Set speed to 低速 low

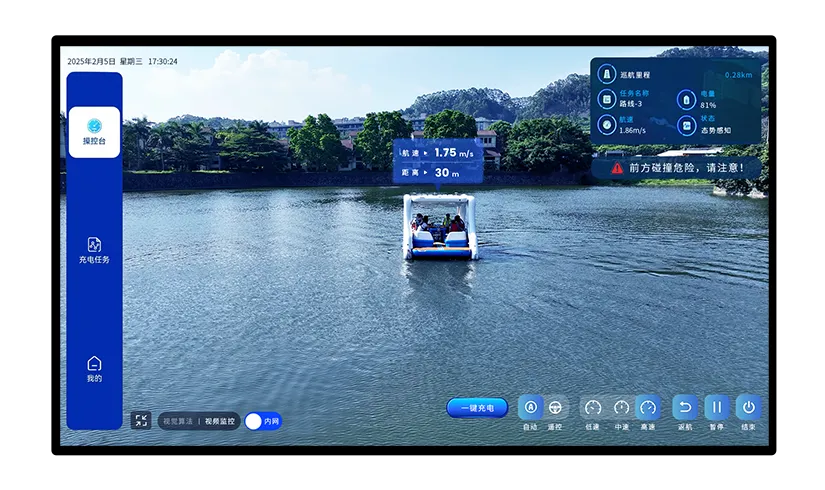(x=593, y=407)
